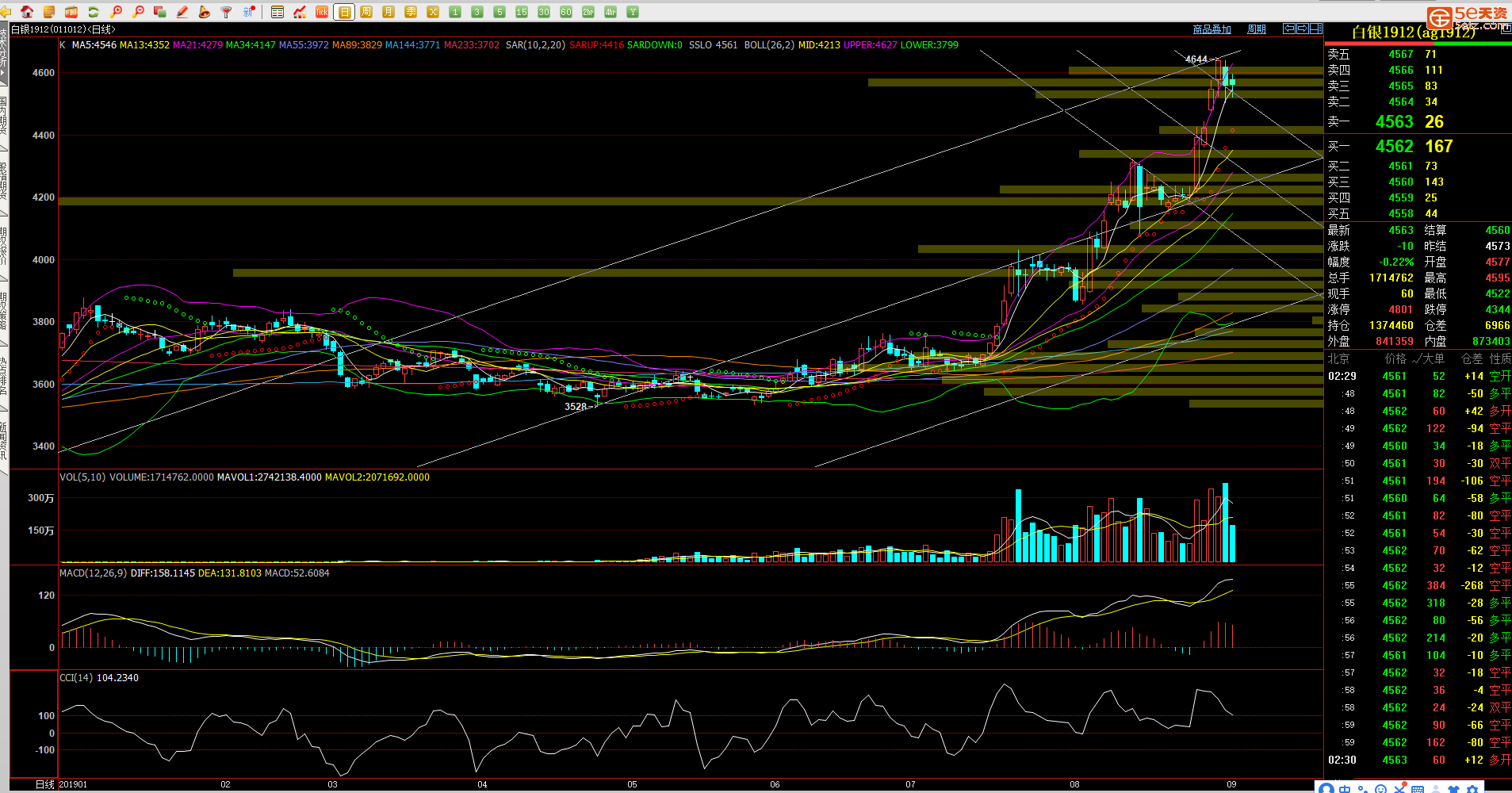
Task: Click the CCI(14) indicator label
Action: coord(76,677)
